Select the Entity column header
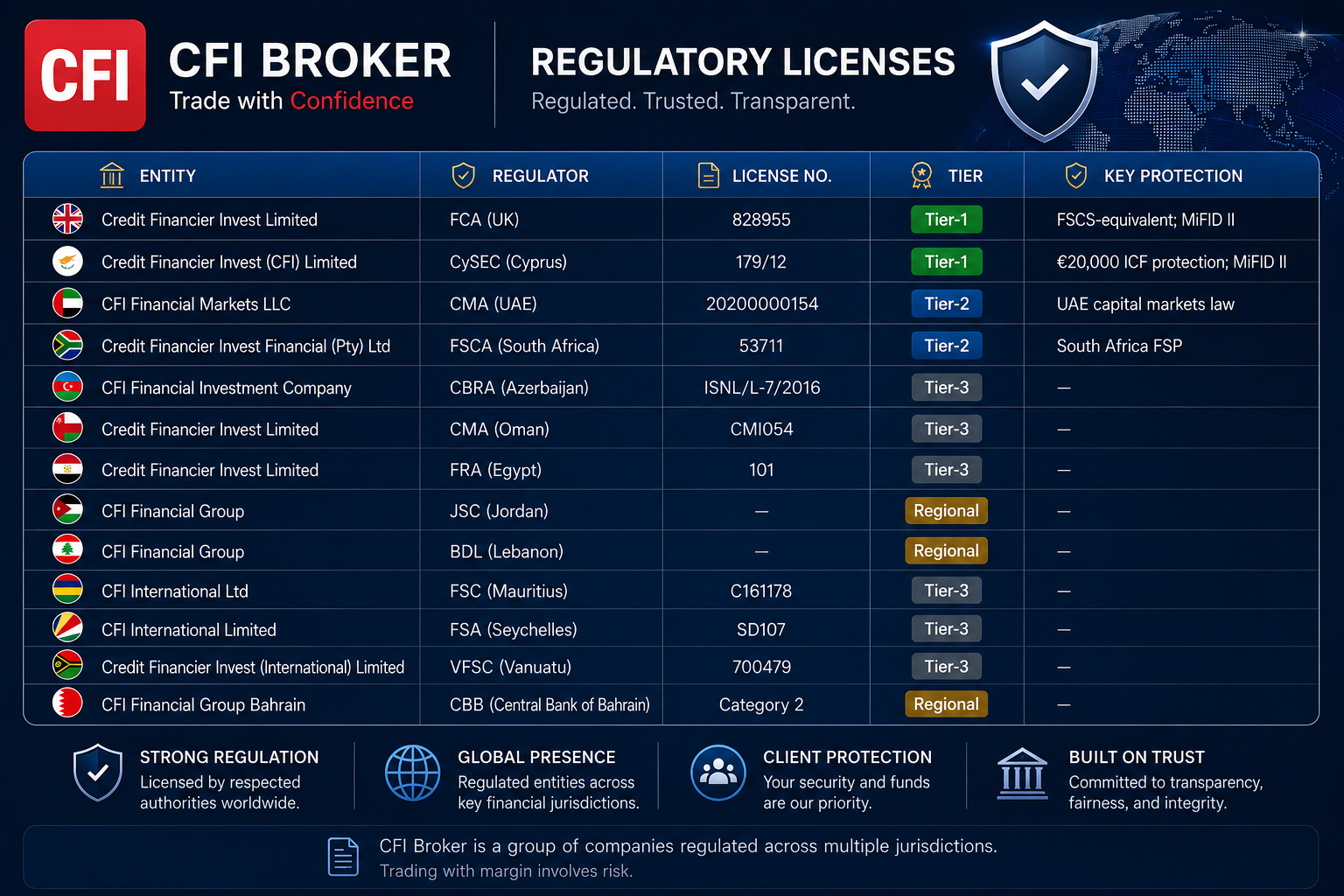The height and width of the screenshot is (896, 1344). pyautogui.click(x=149, y=176)
